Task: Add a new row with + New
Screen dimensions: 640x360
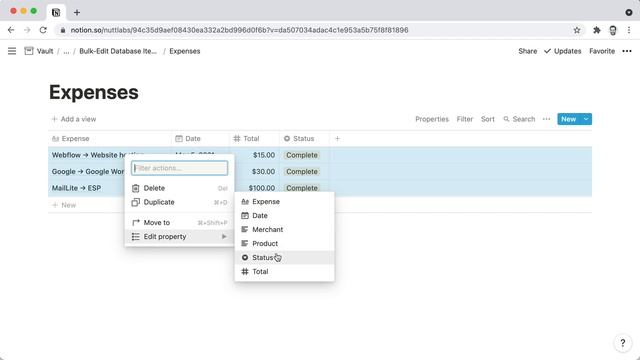Action: click(64, 205)
